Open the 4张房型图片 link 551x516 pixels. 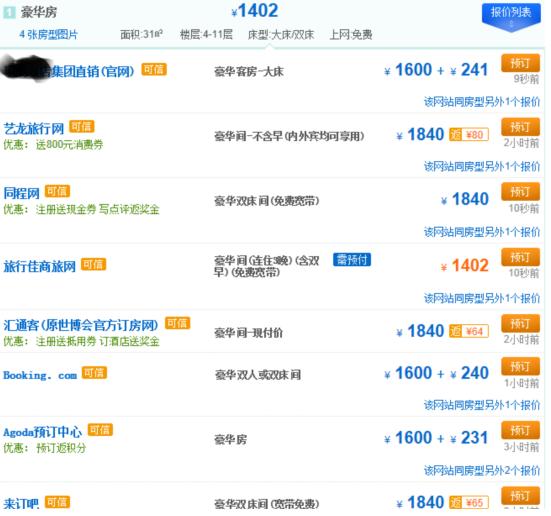coord(48,34)
